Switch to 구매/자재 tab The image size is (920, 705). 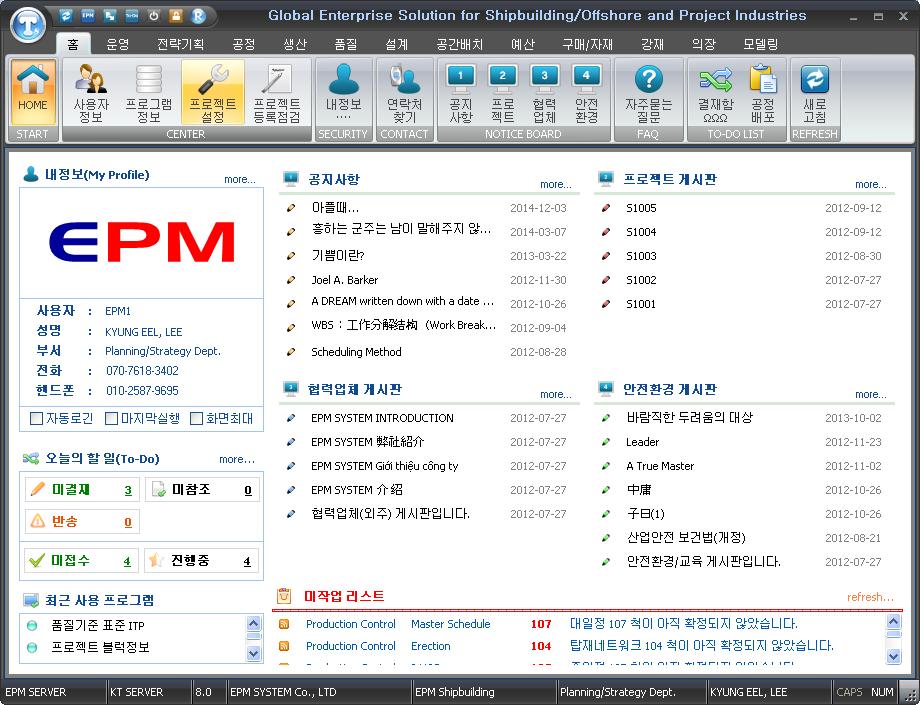point(587,44)
